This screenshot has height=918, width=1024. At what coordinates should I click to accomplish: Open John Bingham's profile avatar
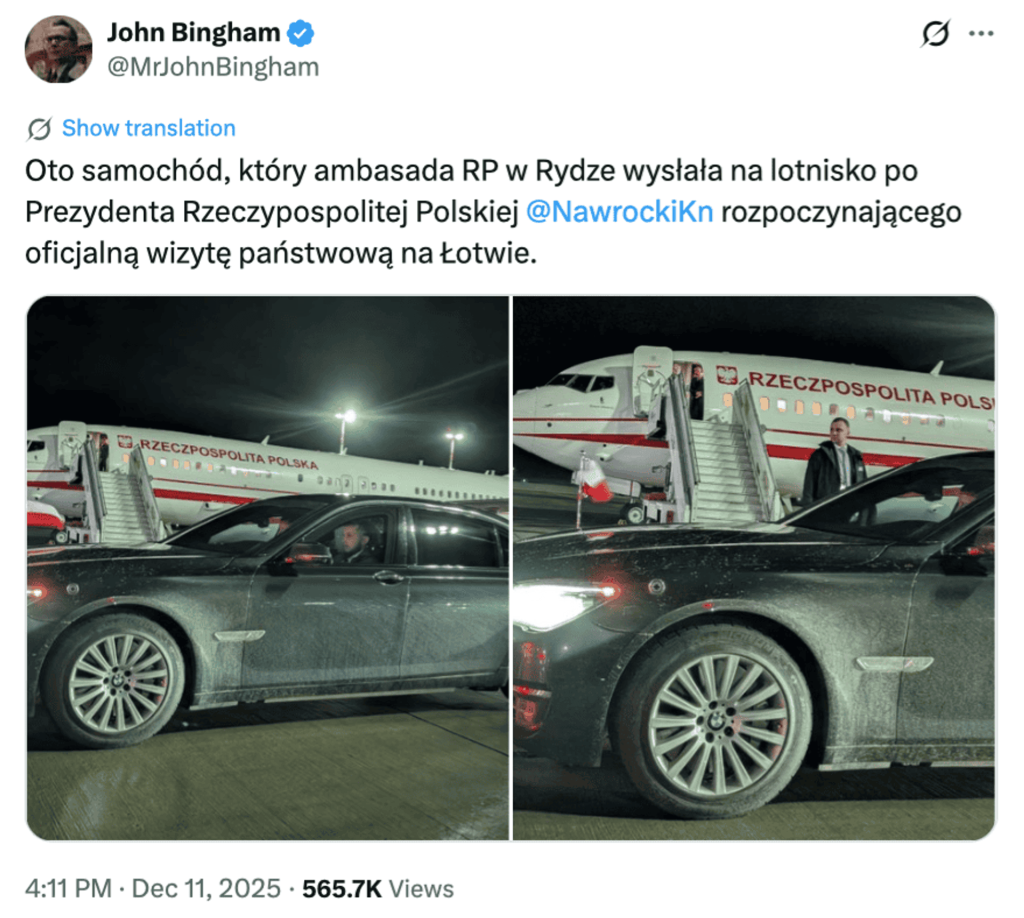(58, 50)
